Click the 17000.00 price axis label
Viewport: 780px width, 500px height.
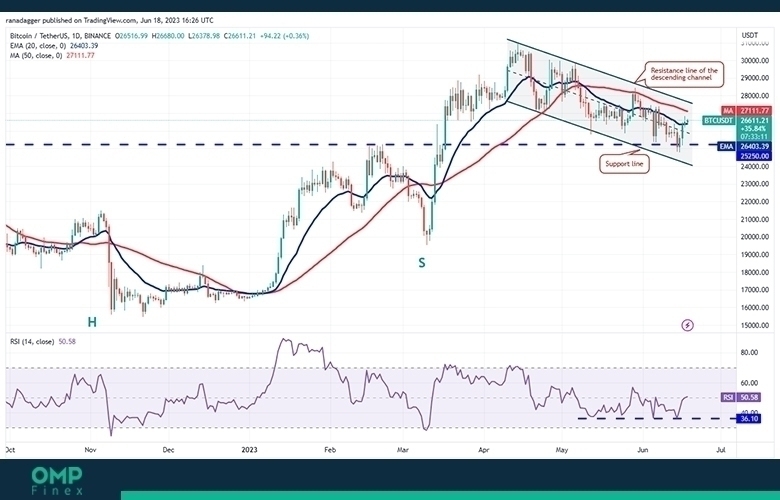(x=755, y=290)
